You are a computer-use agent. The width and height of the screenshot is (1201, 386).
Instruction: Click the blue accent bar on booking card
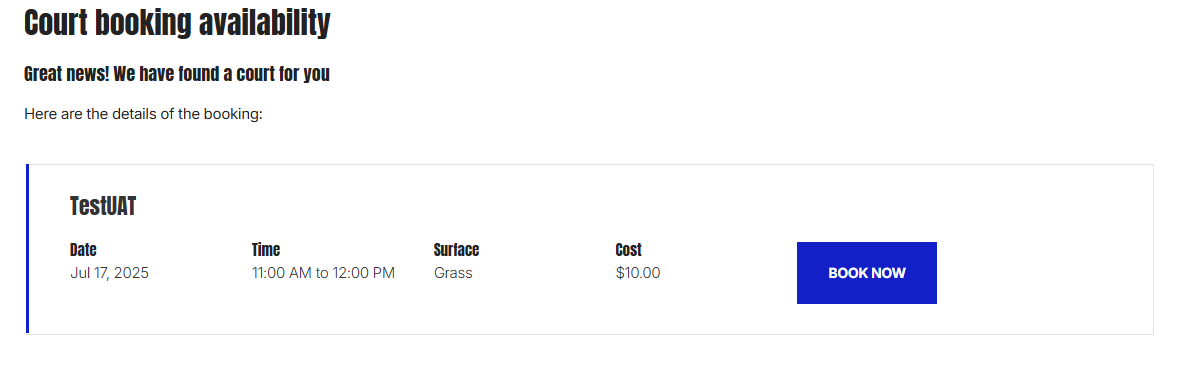[27, 249]
